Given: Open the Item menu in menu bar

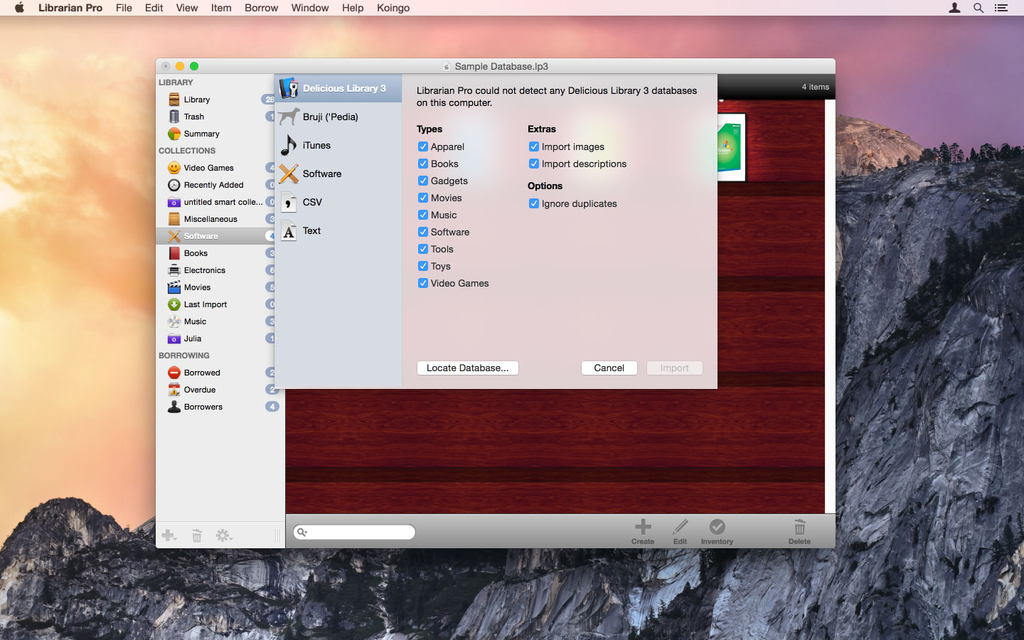Looking at the screenshot, I should [x=221, y=8].
